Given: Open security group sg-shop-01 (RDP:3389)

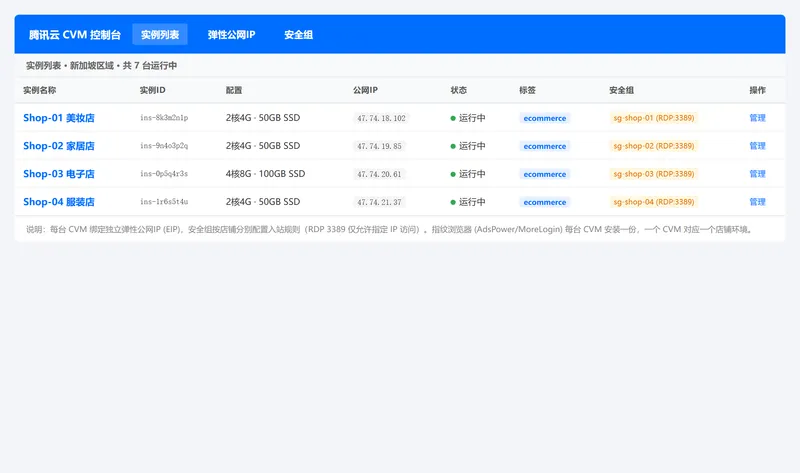Looking at the screenshot, I should coord(654,118).
